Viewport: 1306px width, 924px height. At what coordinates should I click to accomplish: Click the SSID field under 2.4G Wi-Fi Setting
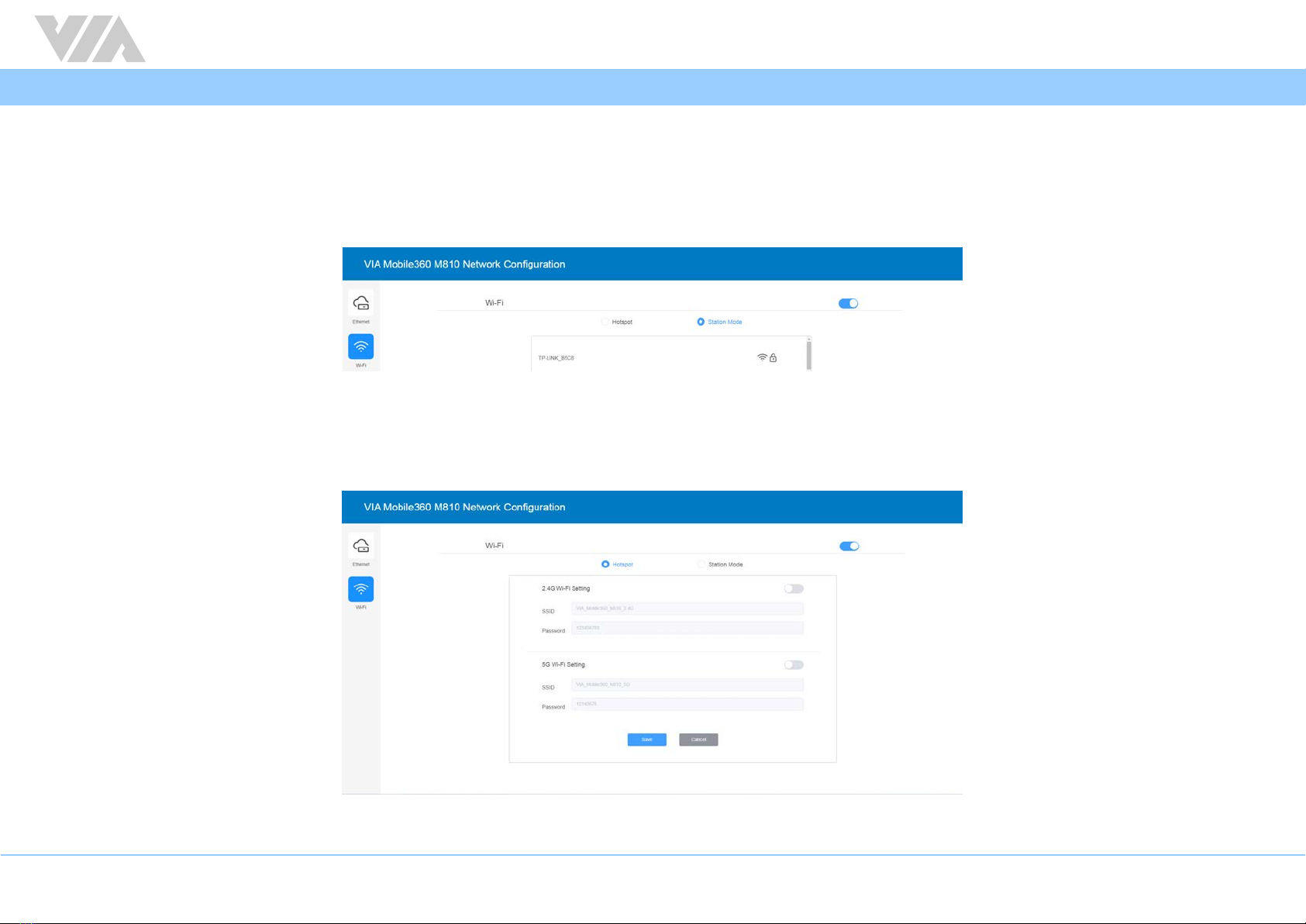coord(687,609)
